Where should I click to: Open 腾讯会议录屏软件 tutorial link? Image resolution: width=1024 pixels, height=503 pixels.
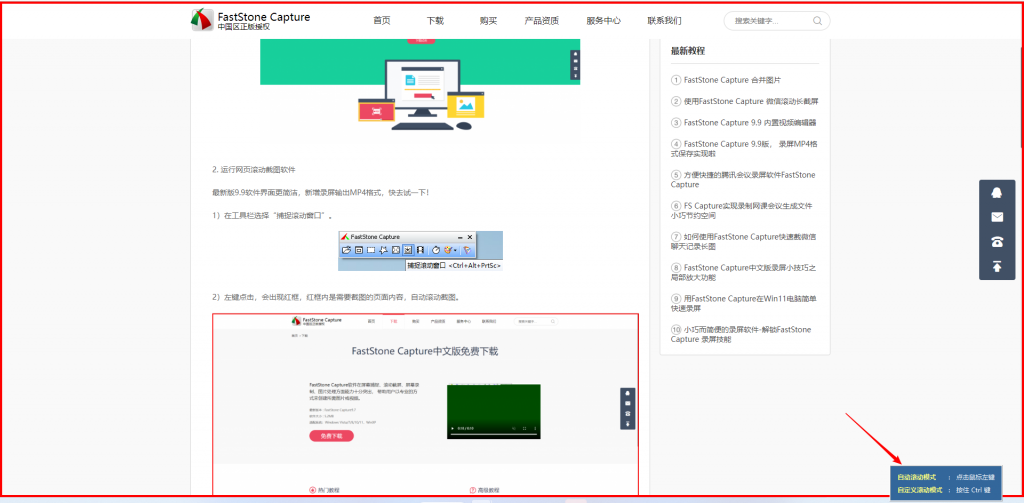743,180
